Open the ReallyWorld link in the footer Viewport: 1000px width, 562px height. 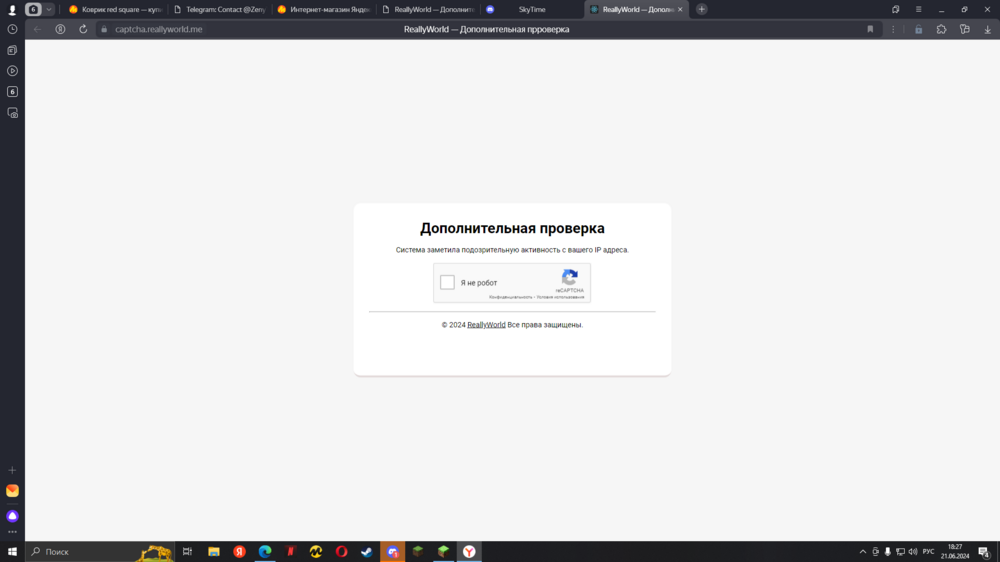(x=486, y=325)
